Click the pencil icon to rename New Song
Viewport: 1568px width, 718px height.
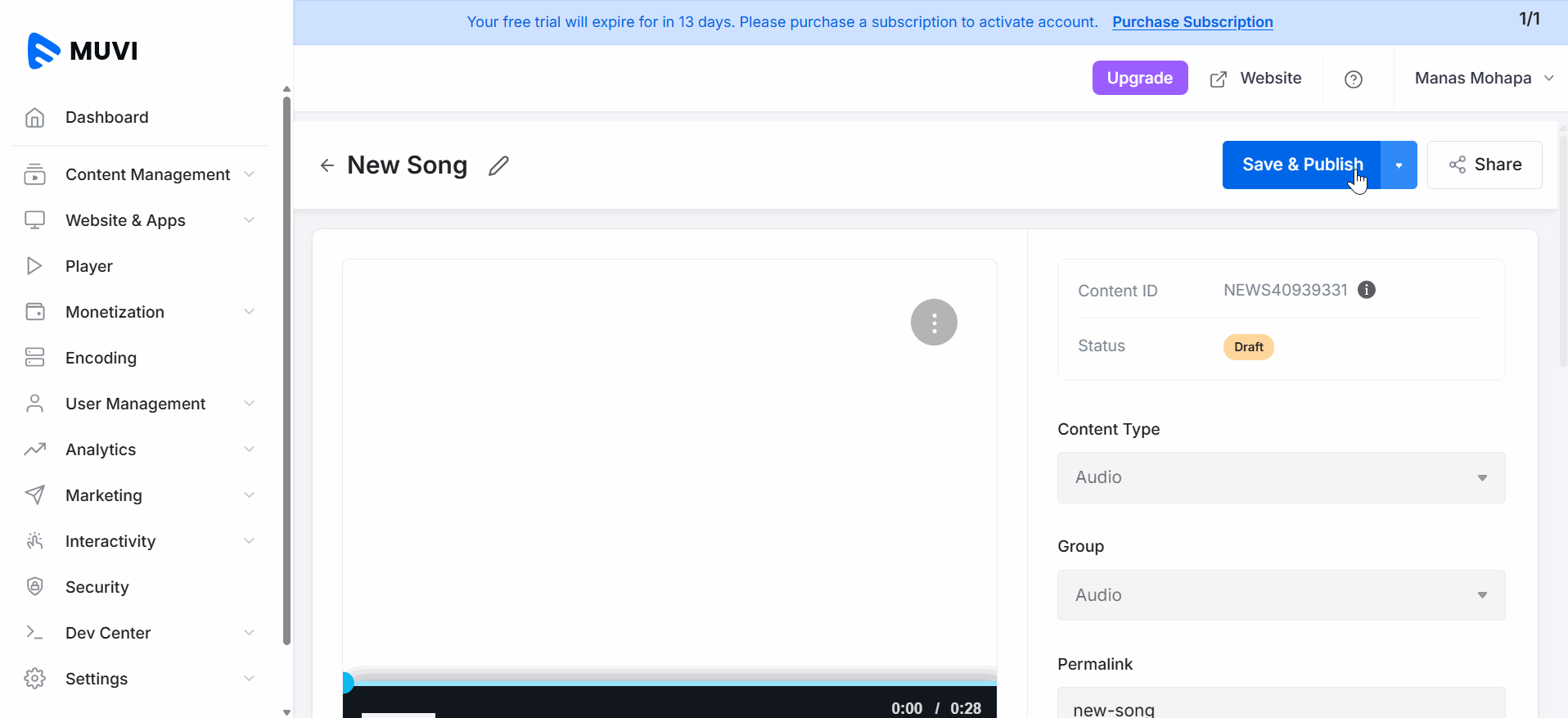pos(498,166)
